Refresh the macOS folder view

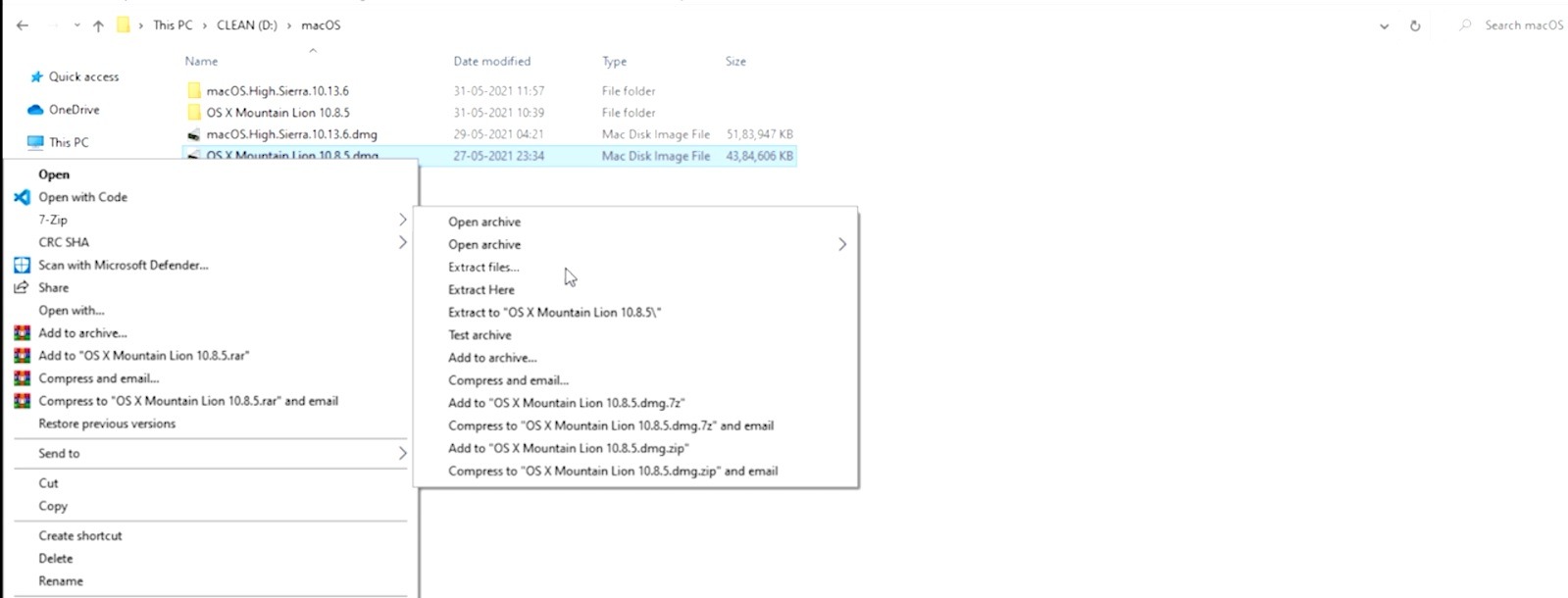pos(1415,25)
